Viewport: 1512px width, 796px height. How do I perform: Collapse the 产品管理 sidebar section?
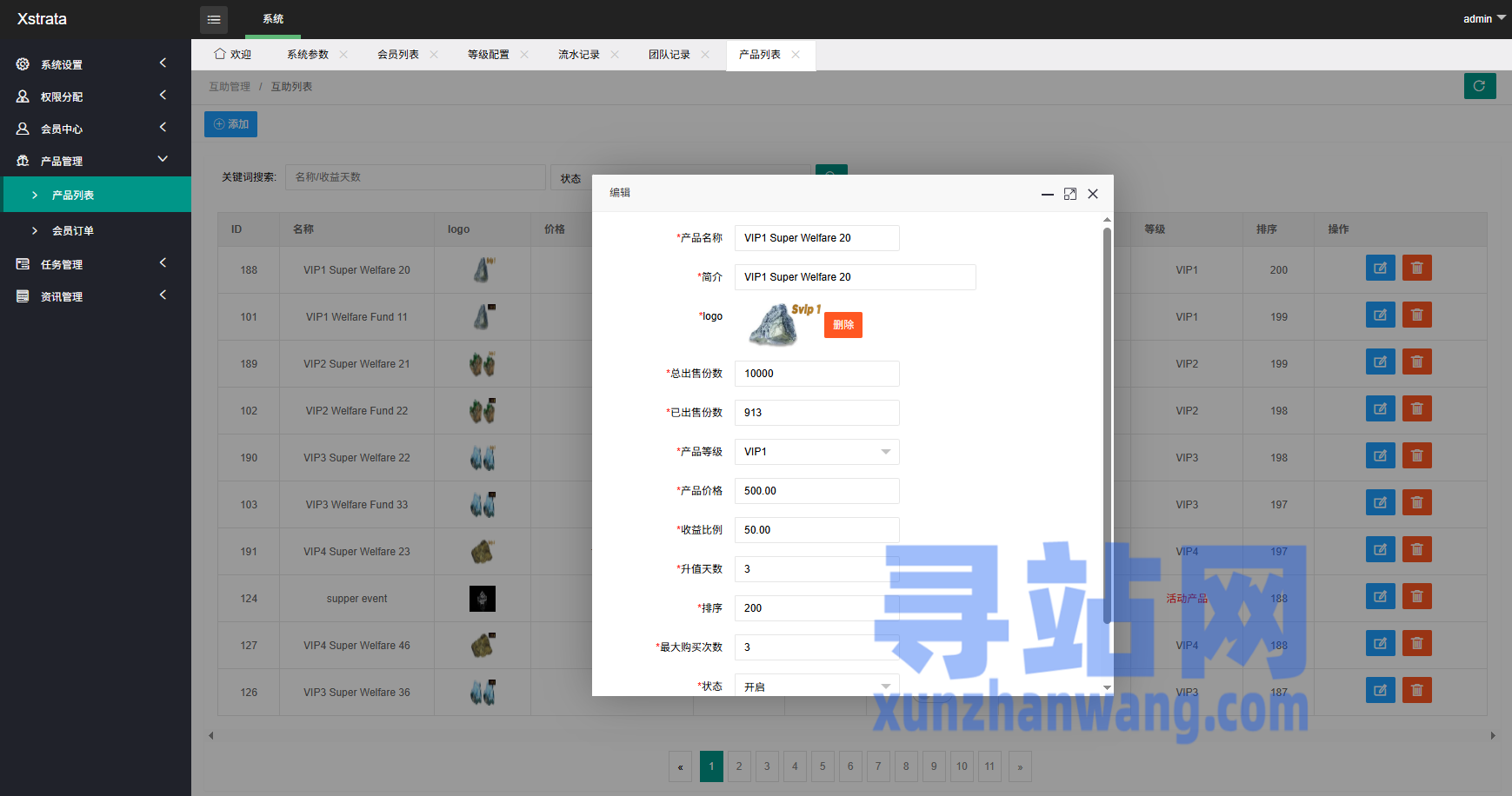coord(94,161)
